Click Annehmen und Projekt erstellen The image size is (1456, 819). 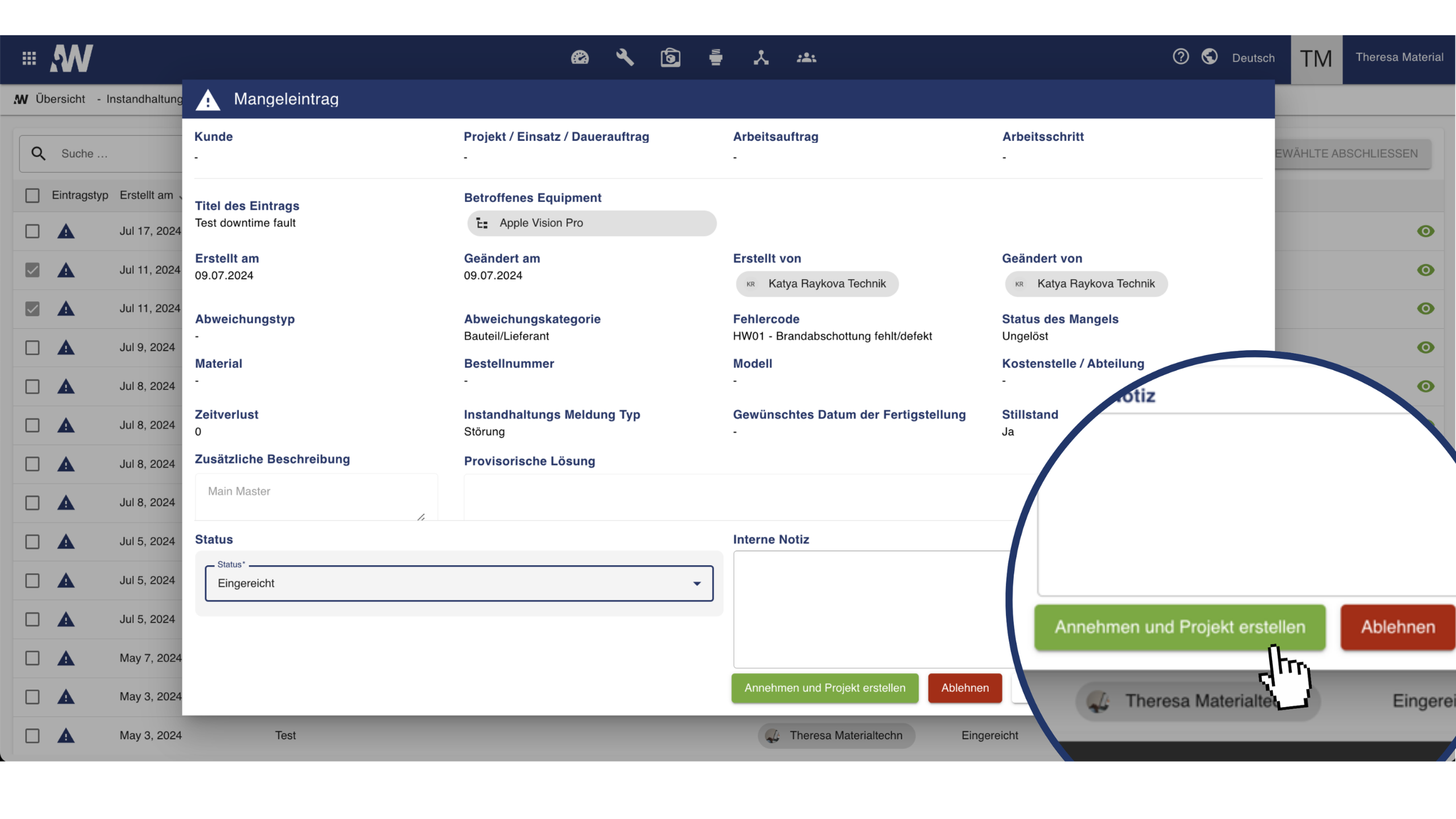(x=824, y=688)
